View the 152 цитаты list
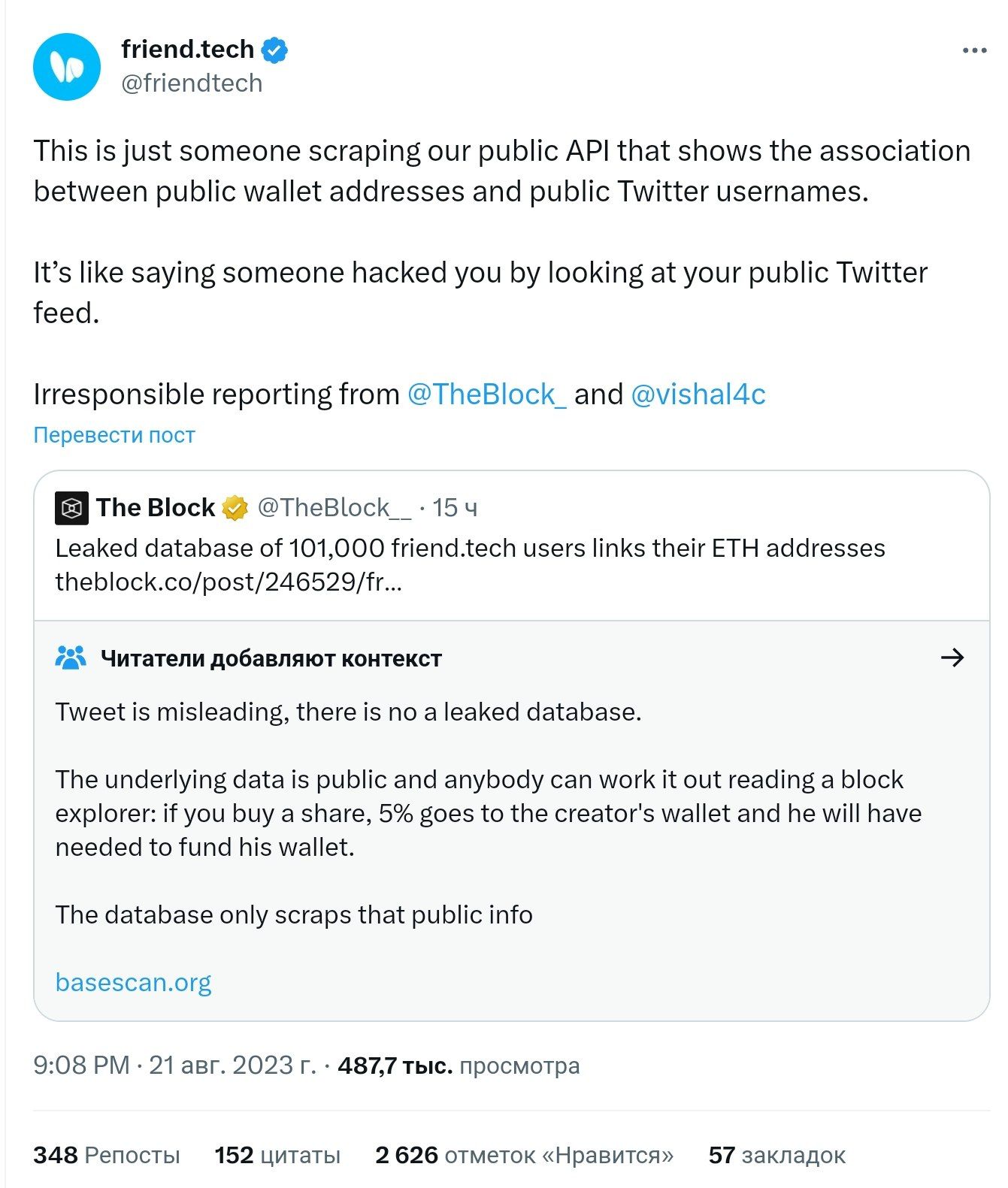The height and width of the screenshot is (1188, 1008). (277, 1154)
